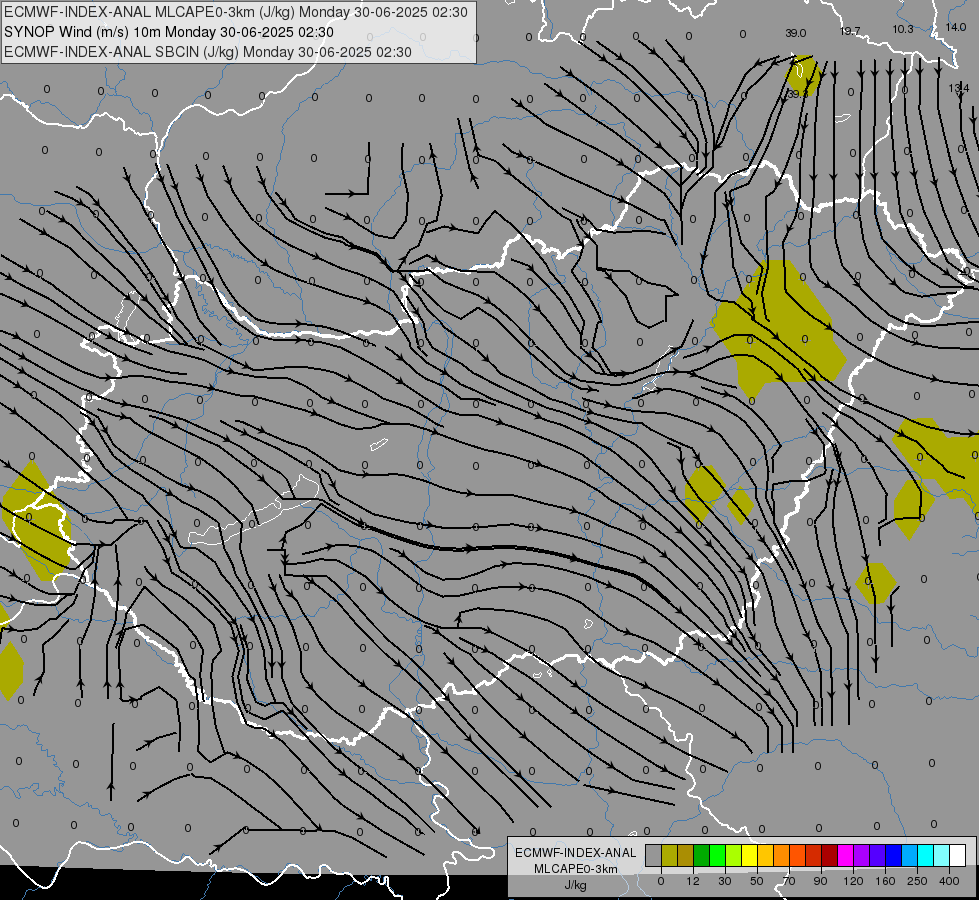Click the 250 tick label on the color scale
This screenshot has height=900, width=979.
(917, 881)
